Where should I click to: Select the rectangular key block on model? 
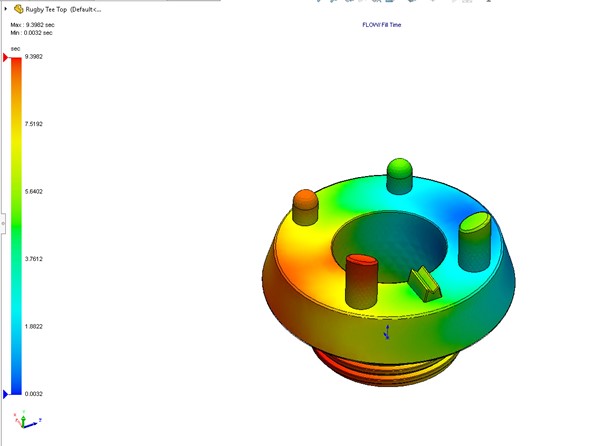pos(423,284)
